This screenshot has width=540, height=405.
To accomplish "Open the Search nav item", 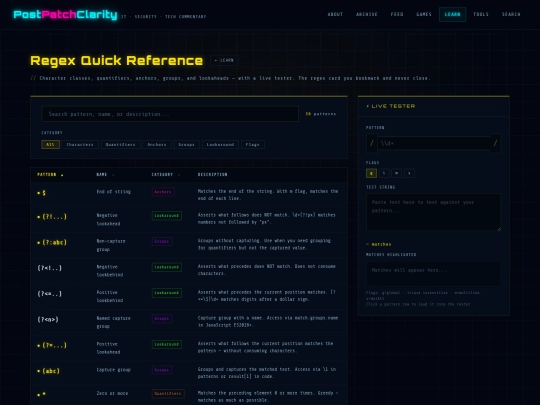I will pos(511,14).
